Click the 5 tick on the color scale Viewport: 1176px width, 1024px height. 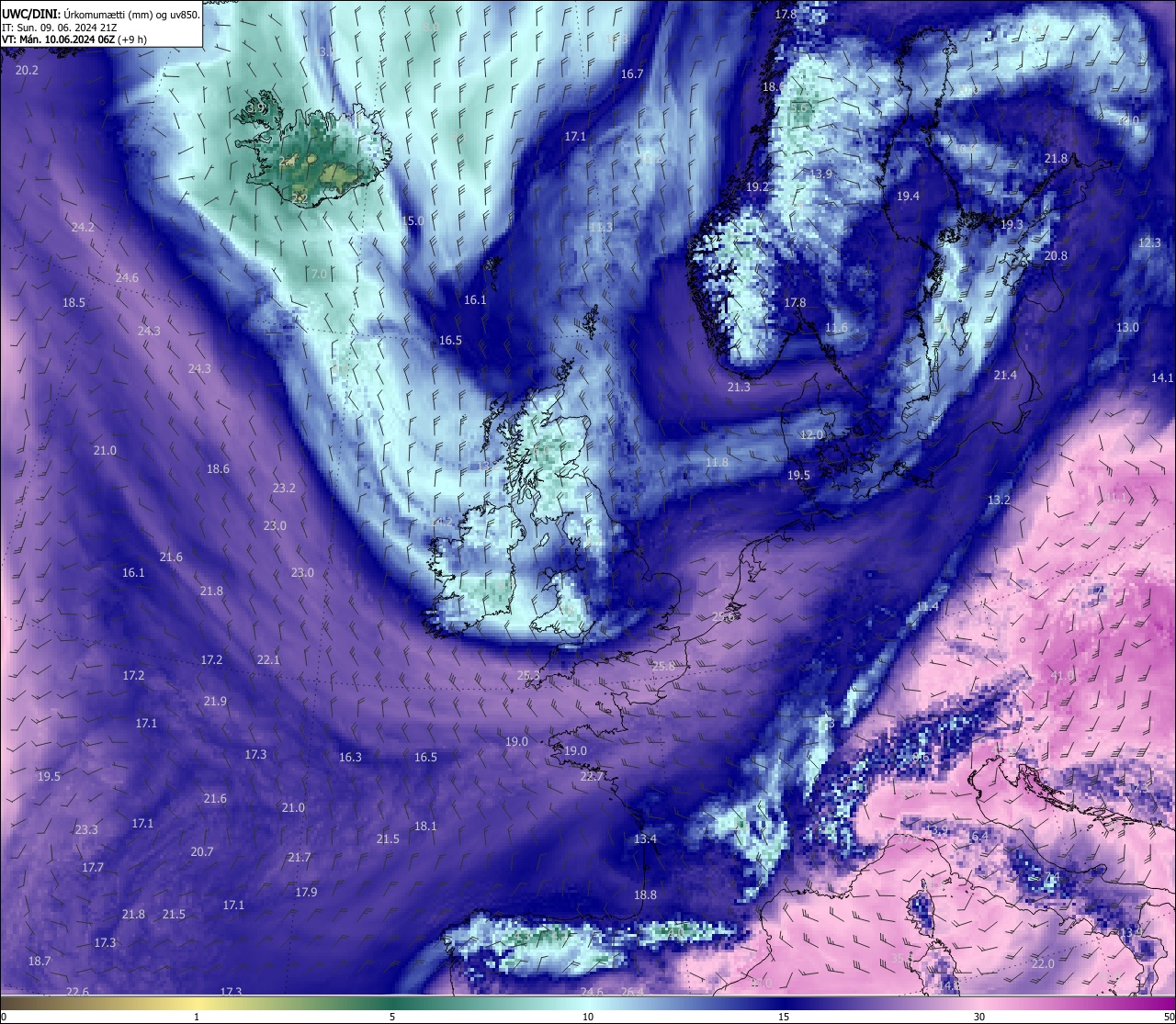pyautogui.click(x=392, y=1017)
